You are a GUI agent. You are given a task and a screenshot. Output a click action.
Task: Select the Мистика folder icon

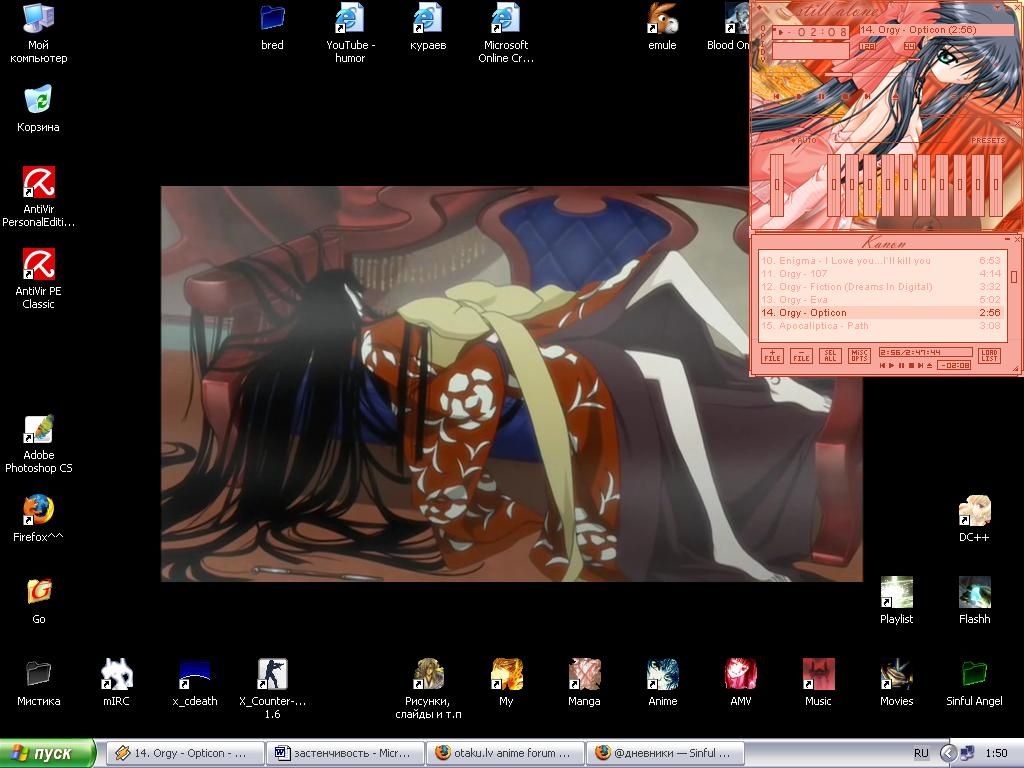coord(39,683)
